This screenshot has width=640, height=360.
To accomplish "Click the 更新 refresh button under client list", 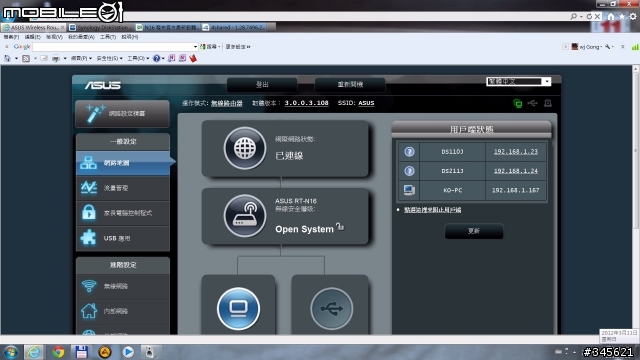I will pos(473,231).
